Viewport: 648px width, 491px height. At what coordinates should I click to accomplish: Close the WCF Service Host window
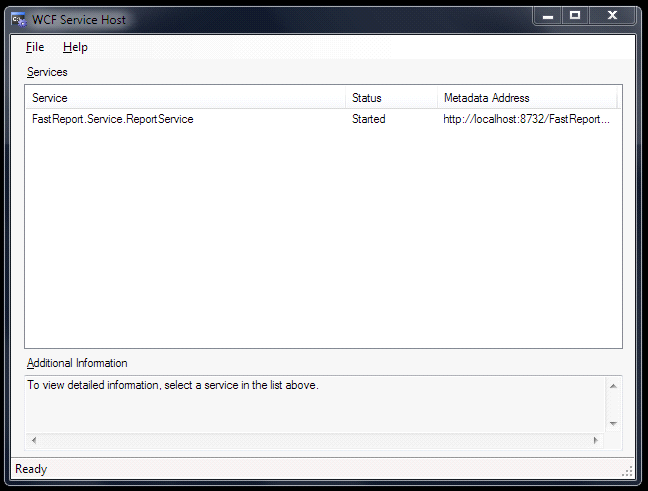[612, 17]
